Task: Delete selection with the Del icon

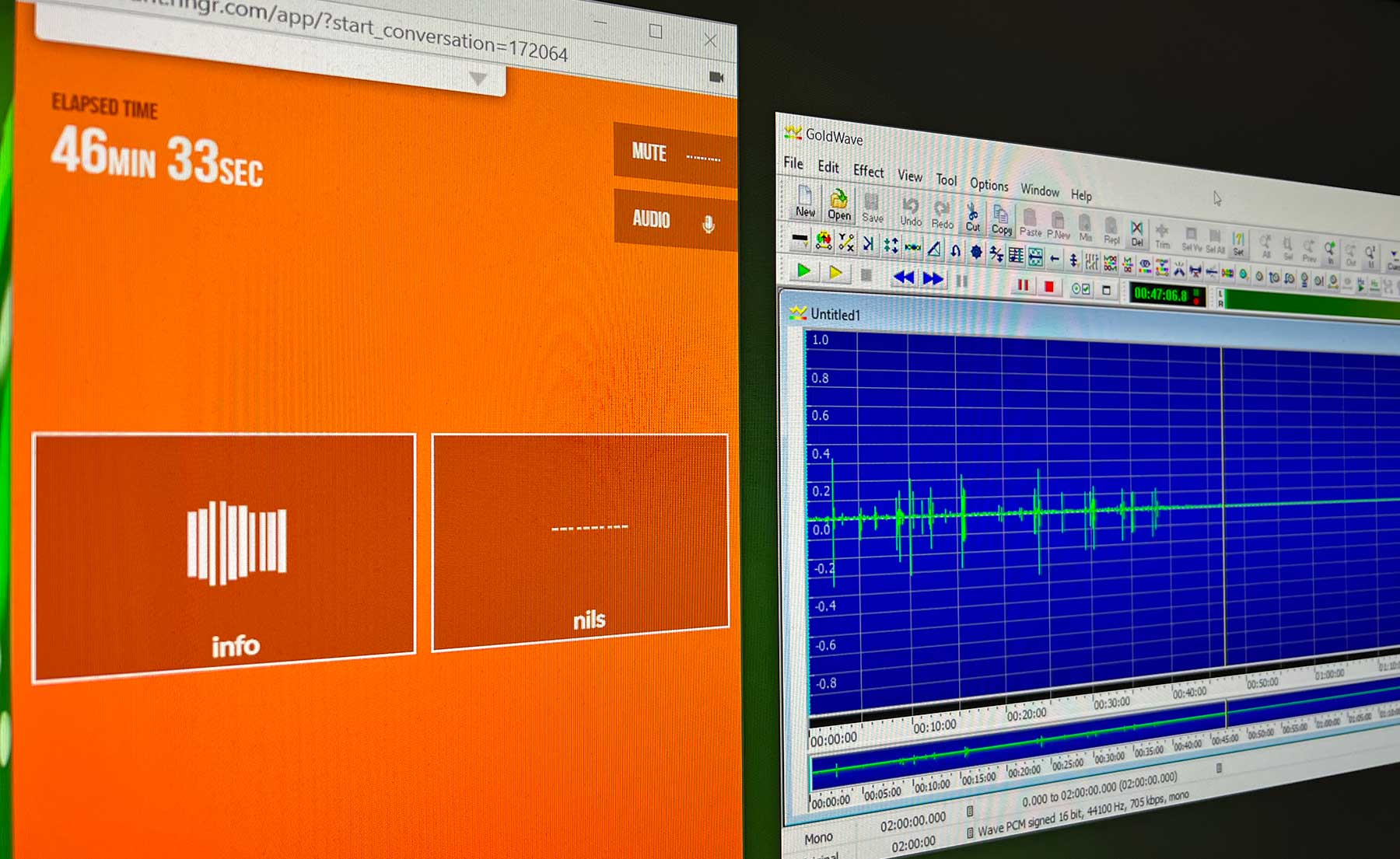Action: [x=1137, y=233]
